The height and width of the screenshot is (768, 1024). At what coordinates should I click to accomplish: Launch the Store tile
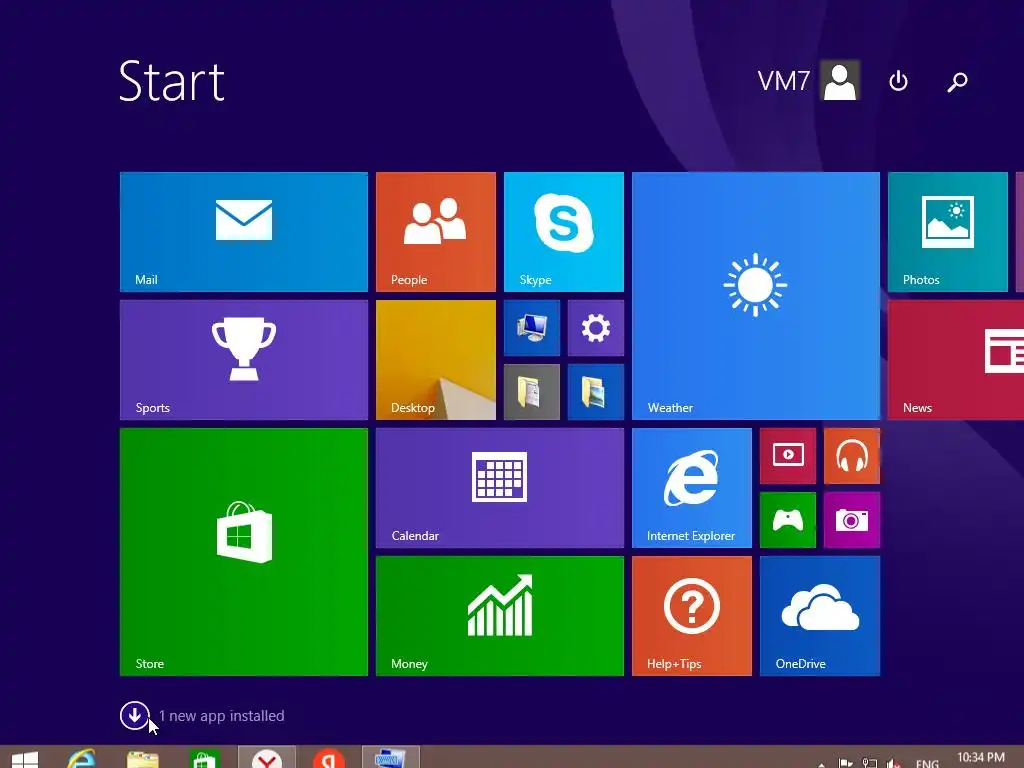coord(244,552)
